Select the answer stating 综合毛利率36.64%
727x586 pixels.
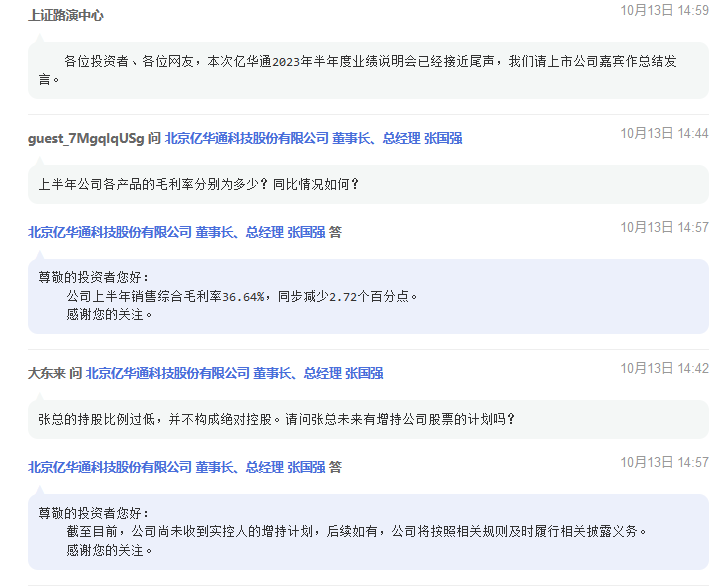pyautogui.click(x=368, y=296)
